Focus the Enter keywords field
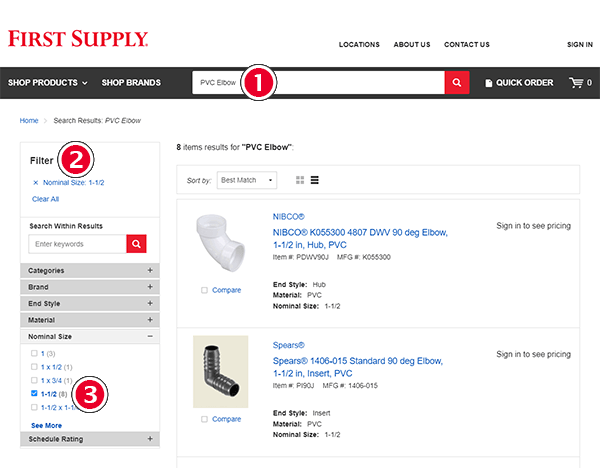 (77, 244)
